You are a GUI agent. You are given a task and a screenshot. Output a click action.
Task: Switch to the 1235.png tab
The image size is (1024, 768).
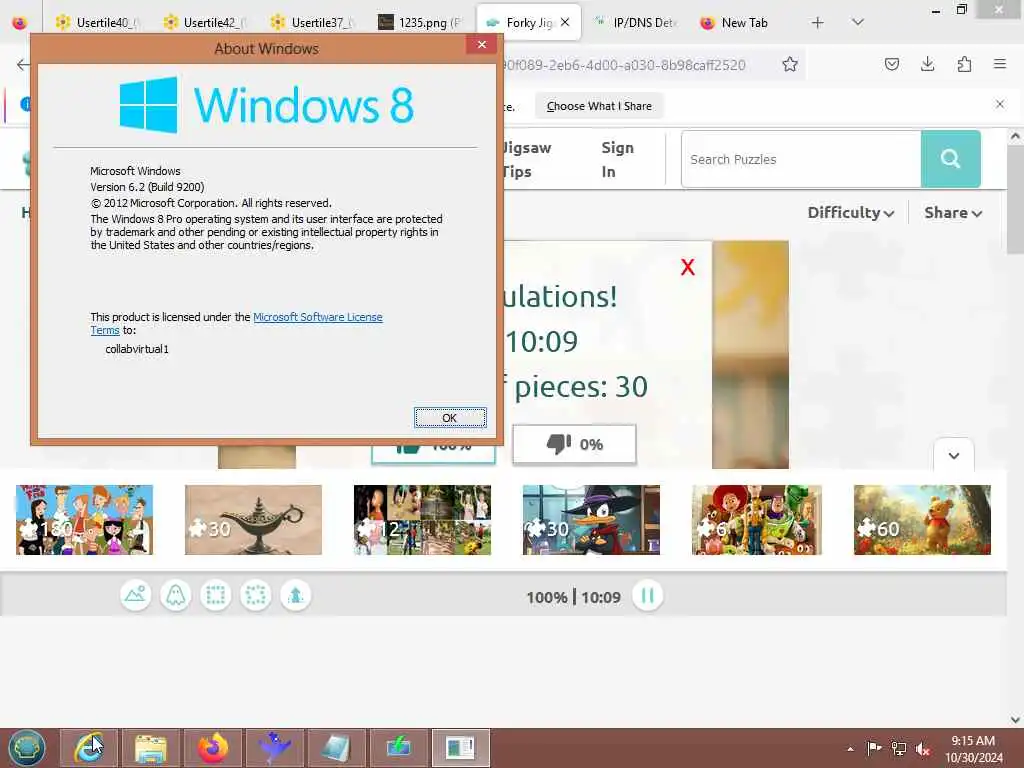pos(420,22)
